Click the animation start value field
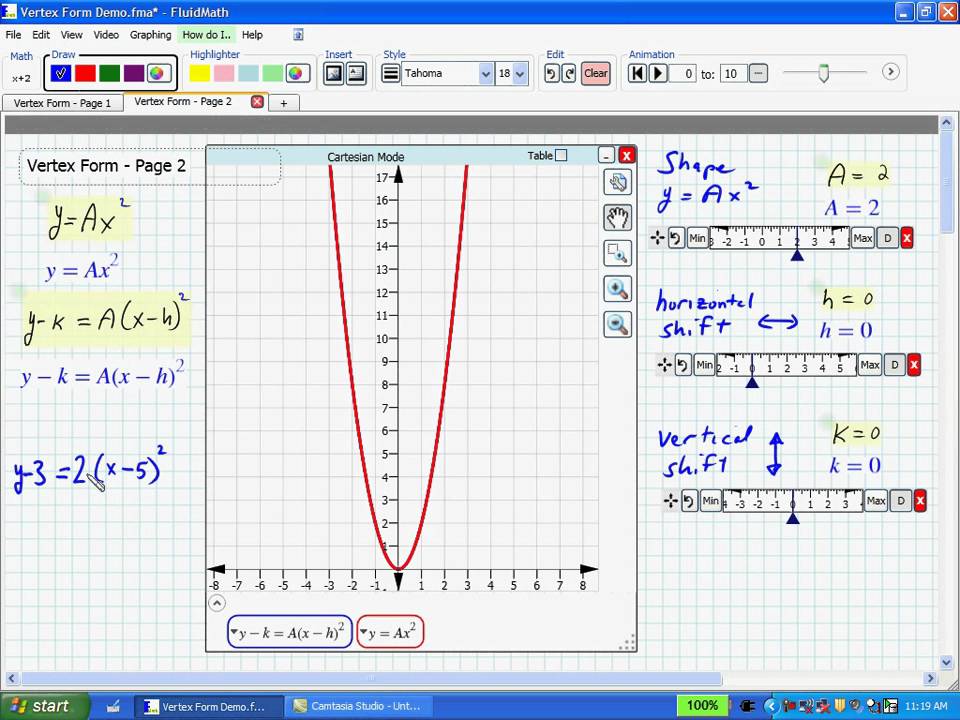 [x=681, y=73]
